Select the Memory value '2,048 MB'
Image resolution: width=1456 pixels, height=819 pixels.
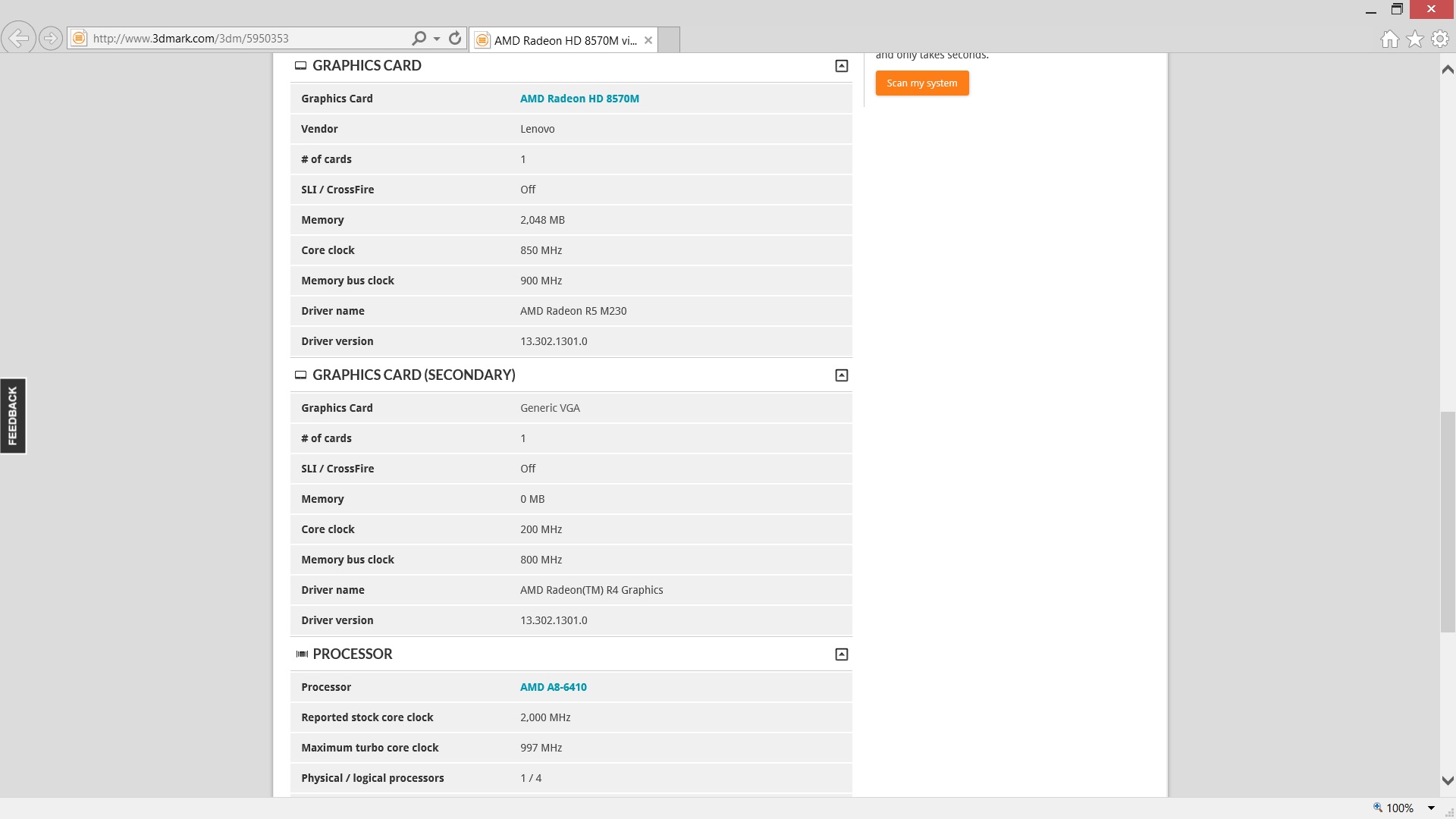click(542, 220)
